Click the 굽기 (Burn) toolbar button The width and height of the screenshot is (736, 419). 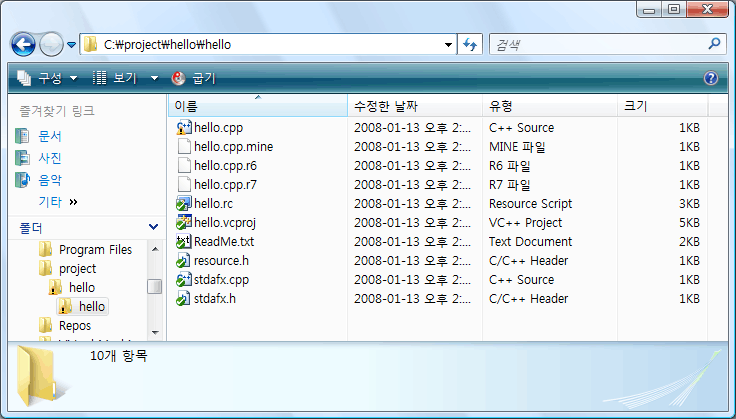[194, 78]
